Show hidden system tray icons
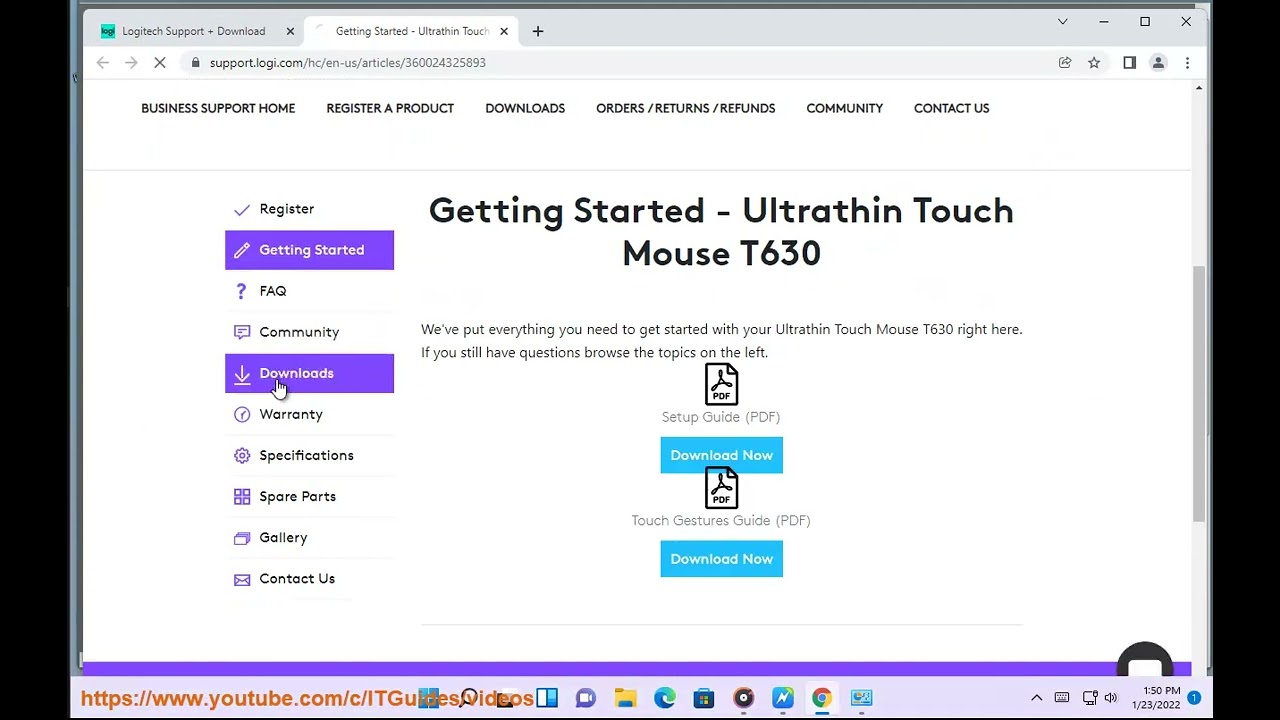 (x=1036, y=698)
